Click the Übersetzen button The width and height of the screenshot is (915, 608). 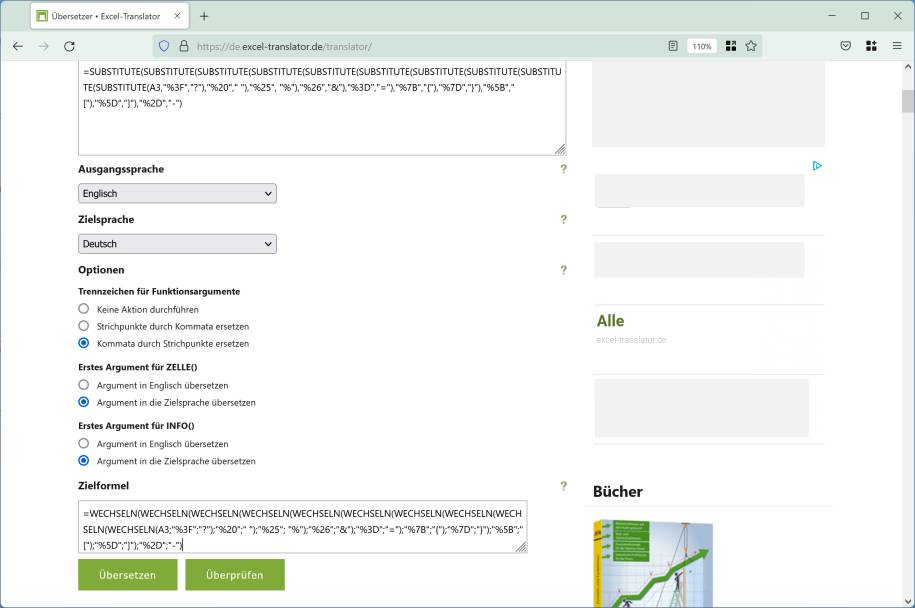pyautogui.click(x=126, y=574)
